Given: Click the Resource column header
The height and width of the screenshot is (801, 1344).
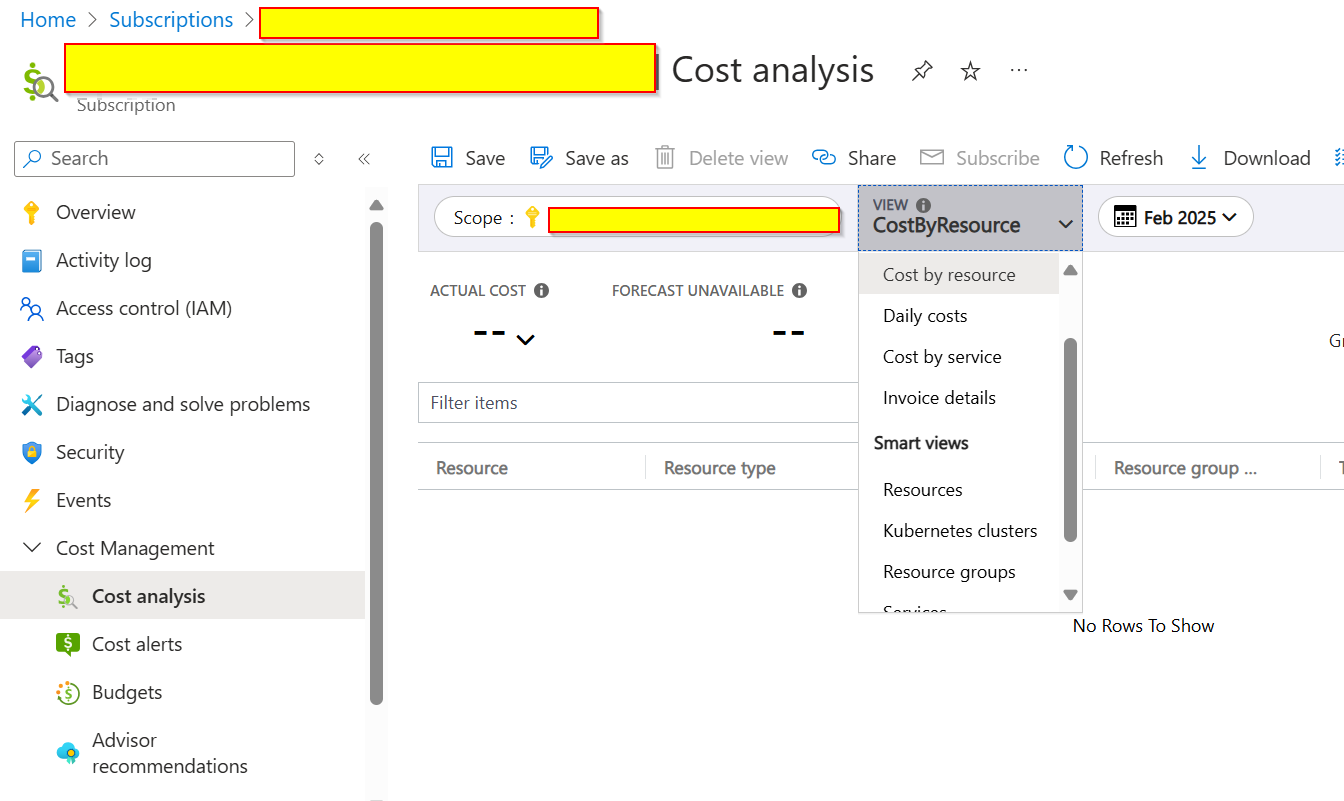Looking at the screenshot, I should 472,468.
